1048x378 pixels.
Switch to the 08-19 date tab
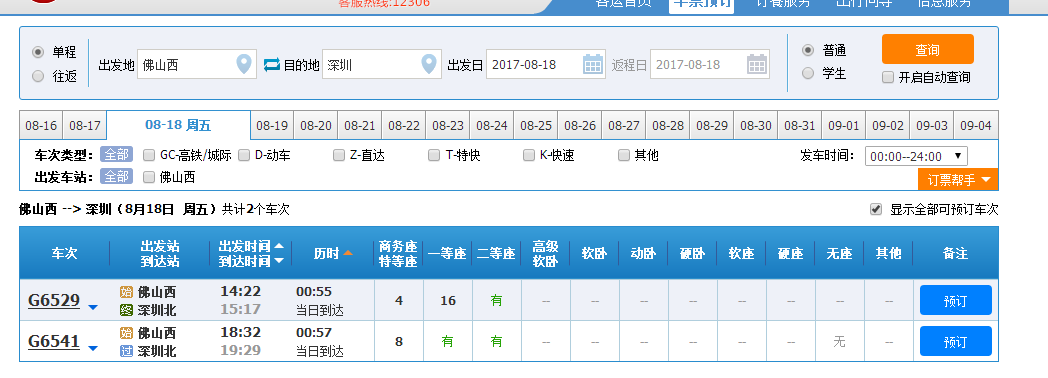272,126
